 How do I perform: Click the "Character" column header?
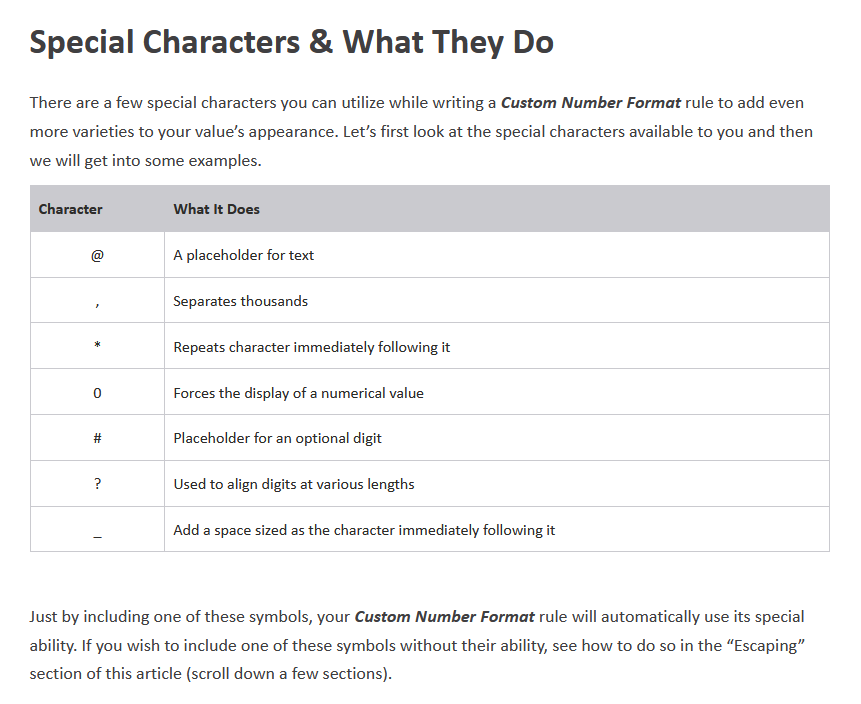tap(70, 209)
